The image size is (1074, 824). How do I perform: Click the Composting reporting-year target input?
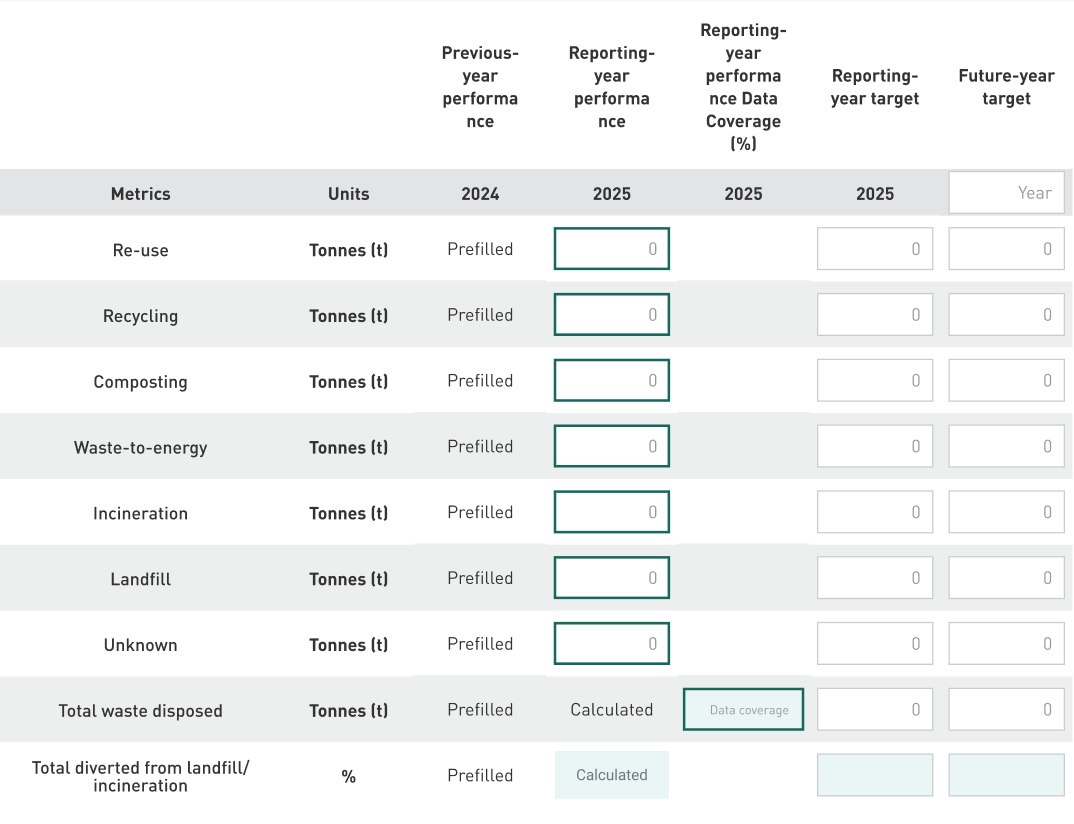point(874,381)
